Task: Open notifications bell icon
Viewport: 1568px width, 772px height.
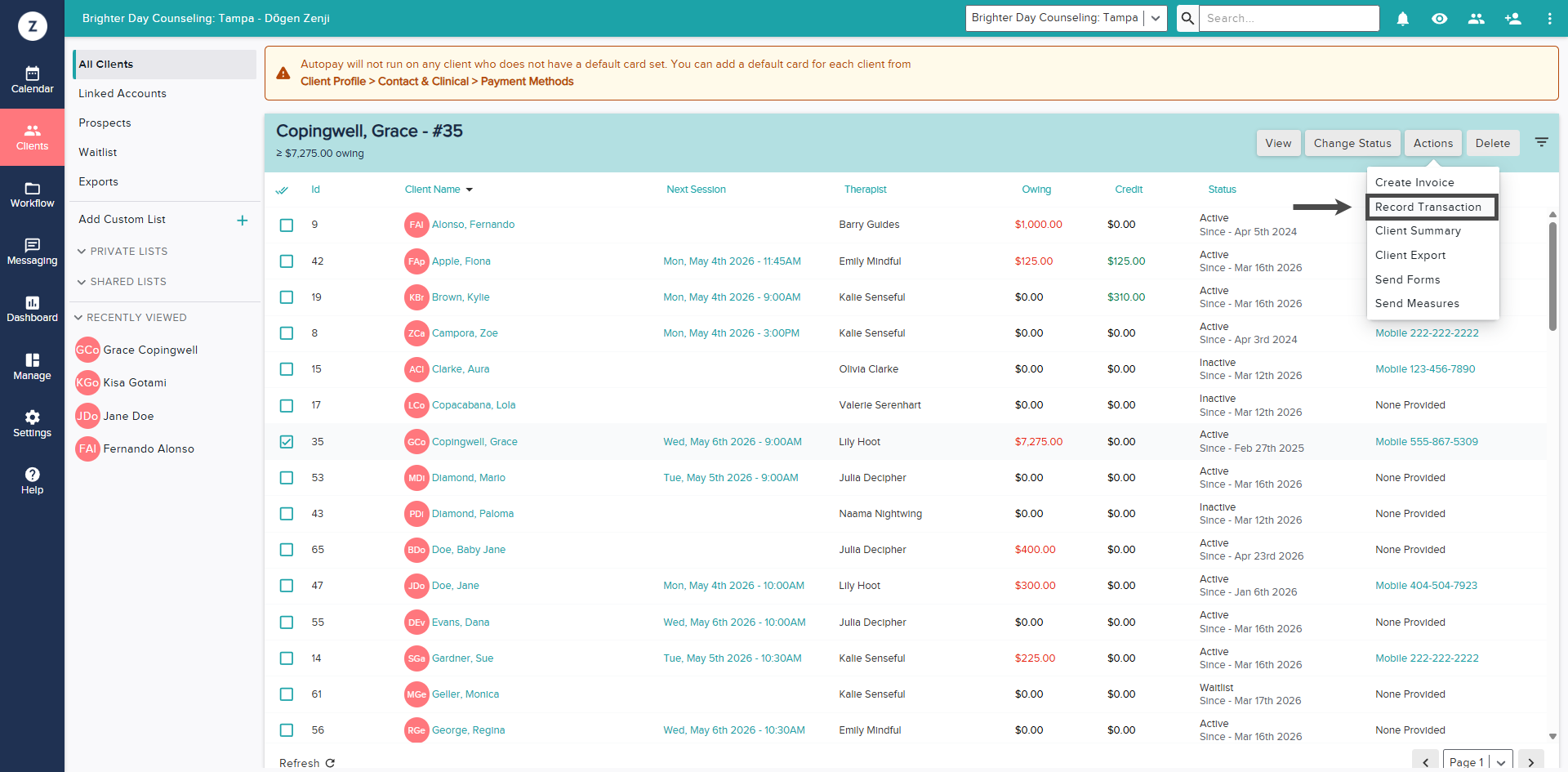Action: click(1403, 18)
